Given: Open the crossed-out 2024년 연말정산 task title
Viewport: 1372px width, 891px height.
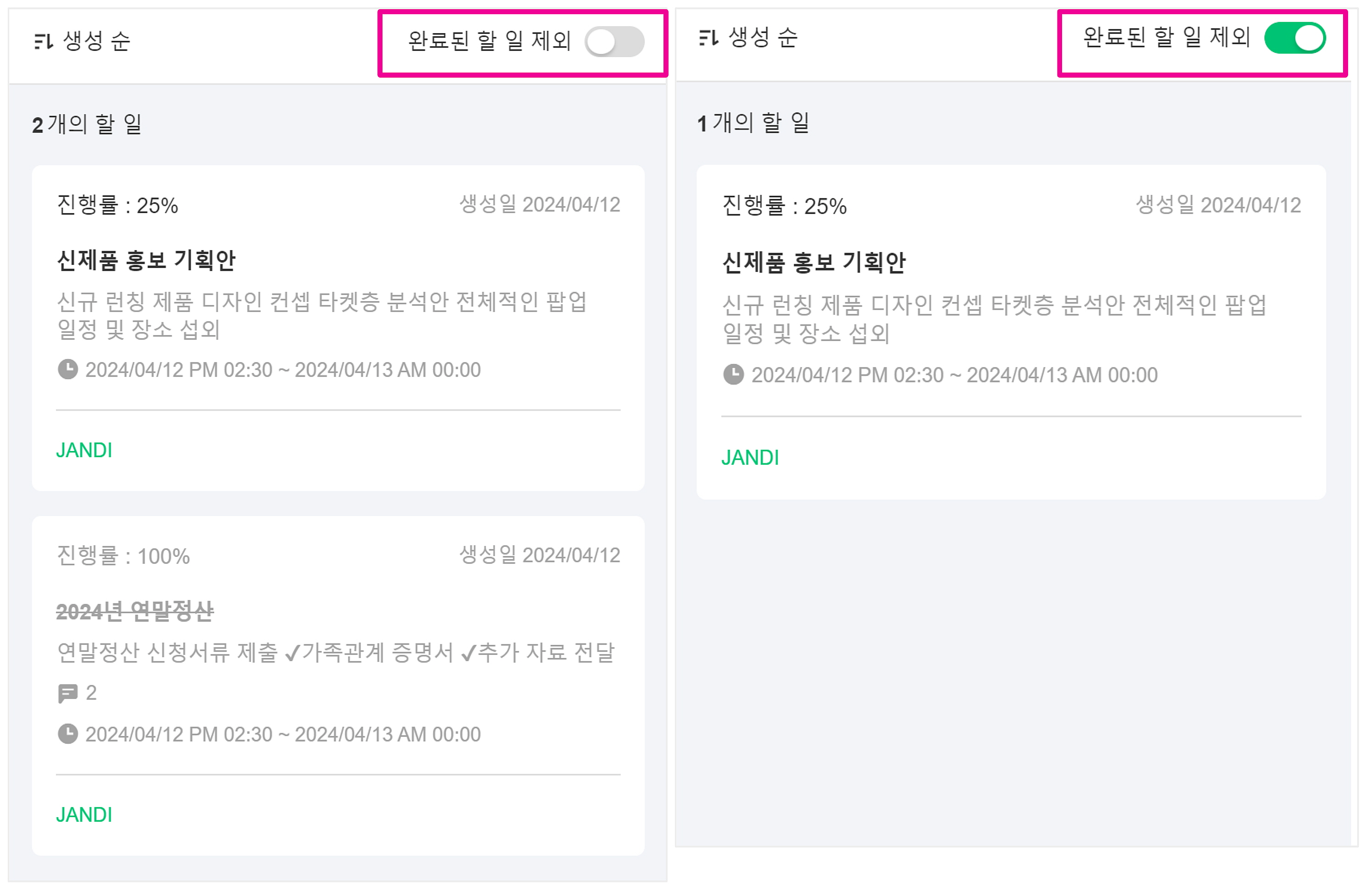Looking at the screenshot, I should point(135,611).
